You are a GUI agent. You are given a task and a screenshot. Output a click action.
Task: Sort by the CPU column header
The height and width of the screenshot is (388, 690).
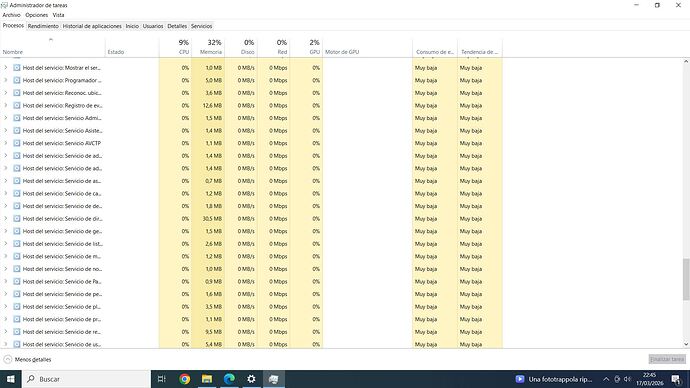coord(176,47)
